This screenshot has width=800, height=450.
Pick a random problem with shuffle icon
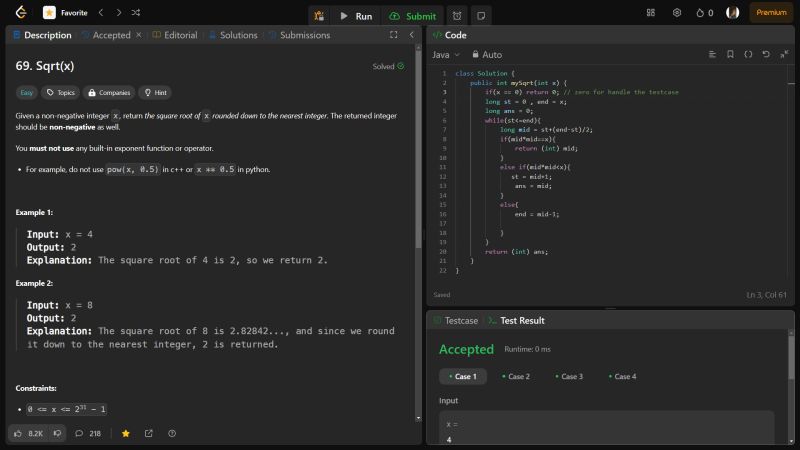(x=136, y=13)
